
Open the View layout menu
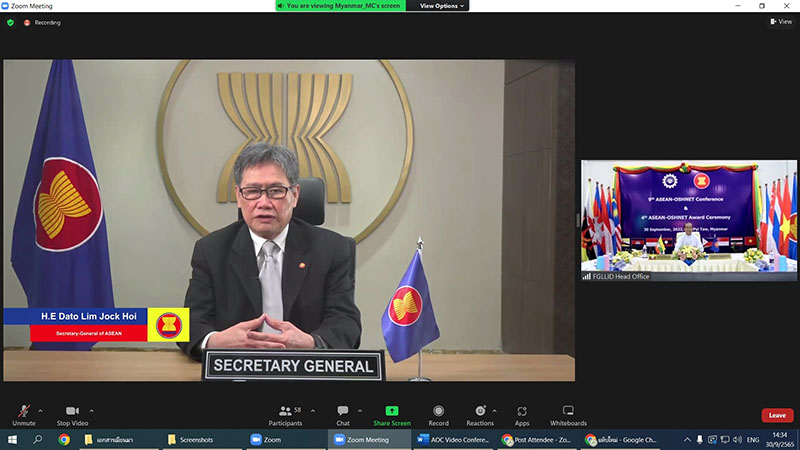[780, 21]
